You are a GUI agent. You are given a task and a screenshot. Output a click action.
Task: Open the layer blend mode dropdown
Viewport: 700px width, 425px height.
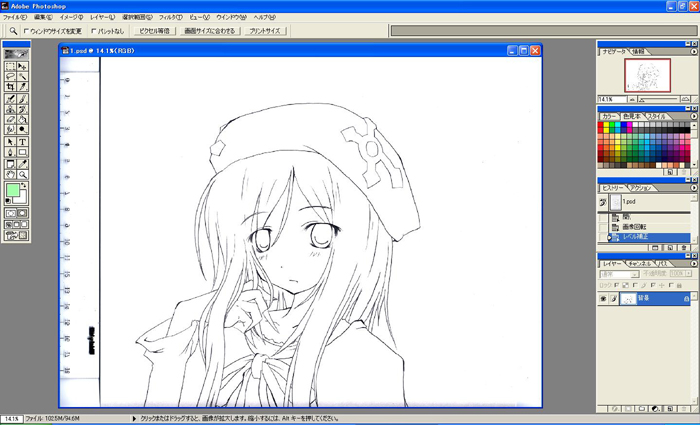click(620, 274)
